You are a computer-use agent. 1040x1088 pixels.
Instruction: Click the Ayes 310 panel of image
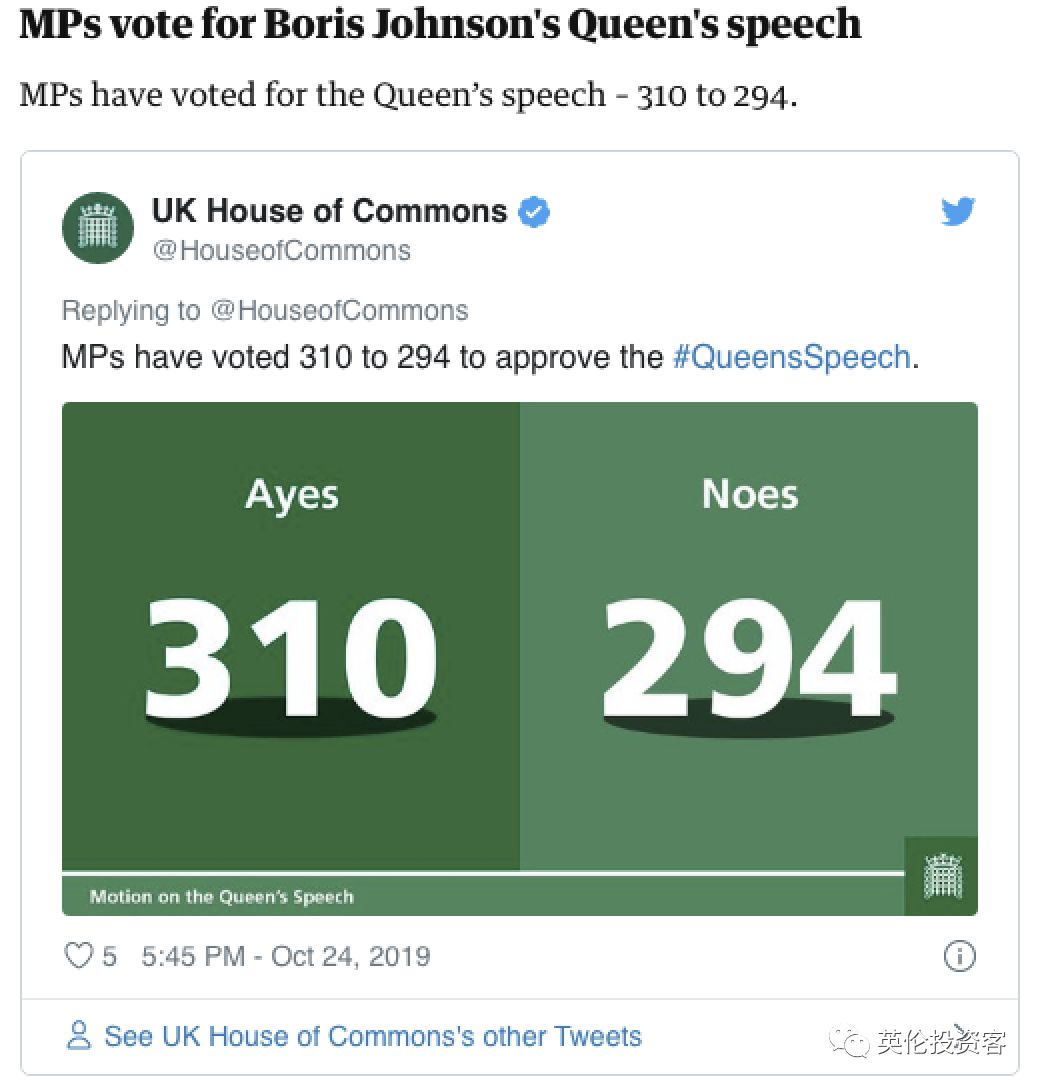click(x=291, y=636)
